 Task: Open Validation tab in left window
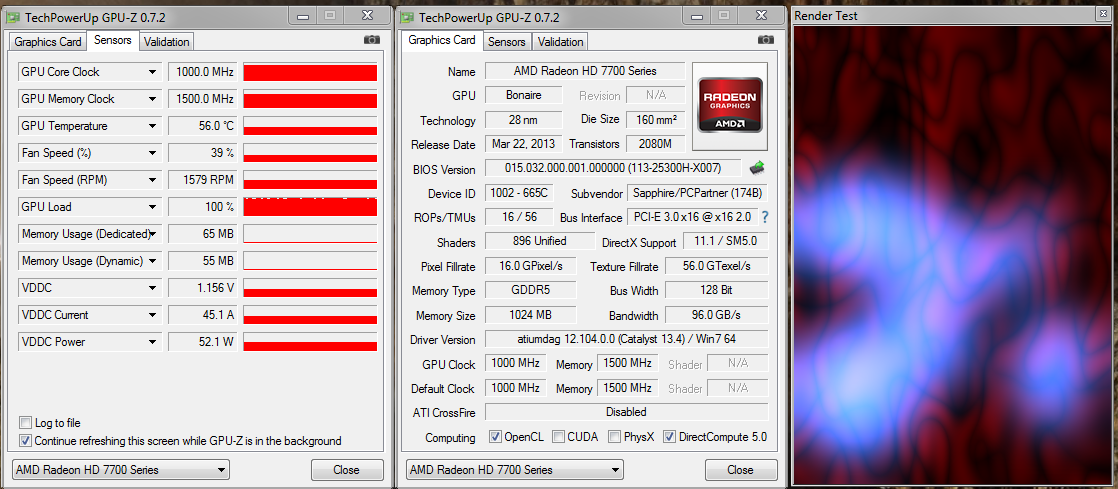(x=166, y=42)
